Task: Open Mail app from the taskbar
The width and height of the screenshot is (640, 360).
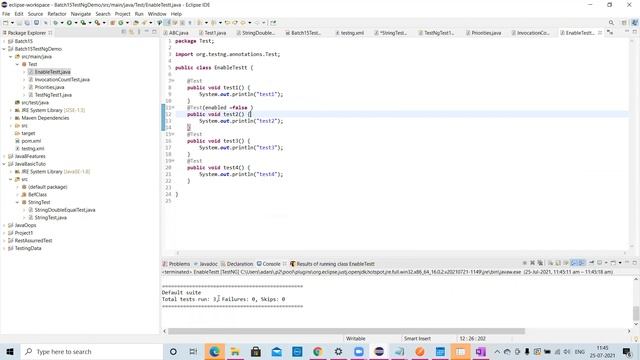Action: pyautogui.click(x=276, y=351)
